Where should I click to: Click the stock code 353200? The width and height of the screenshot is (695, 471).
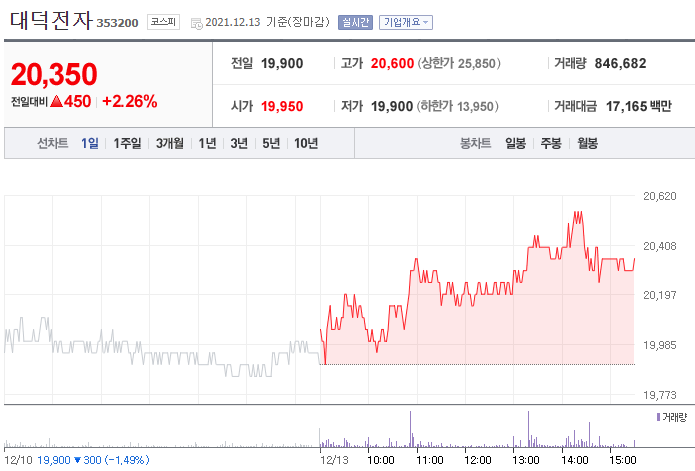click(x=117, y=23)
